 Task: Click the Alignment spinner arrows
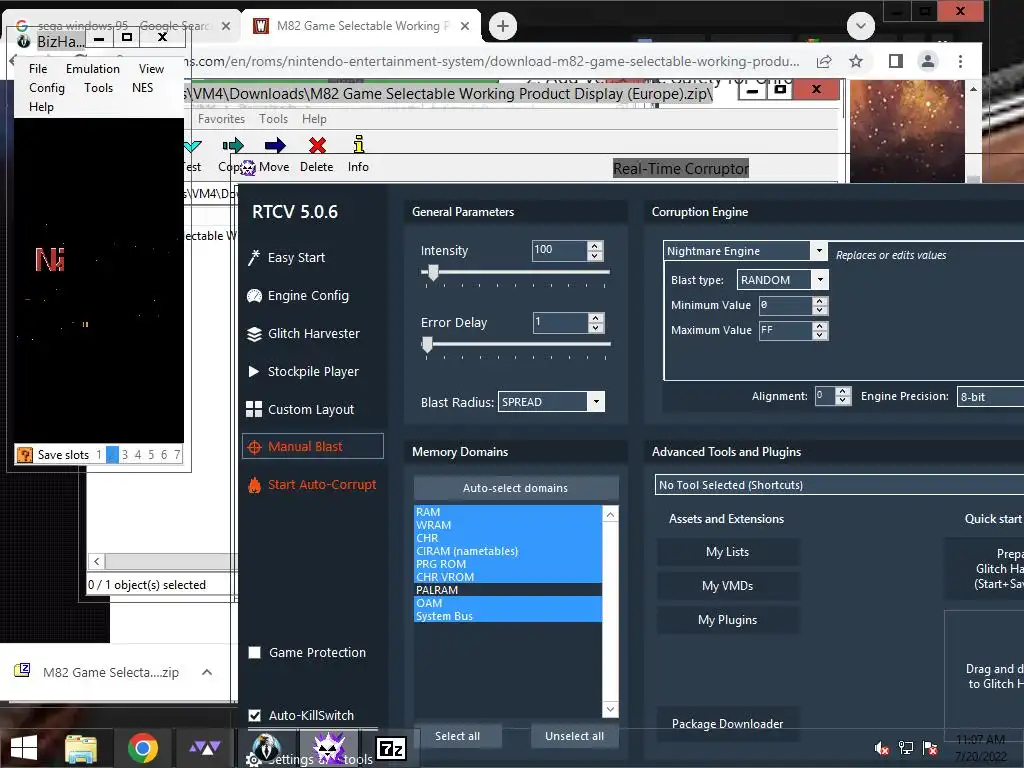pyautogui.click(x=843, y=396)
